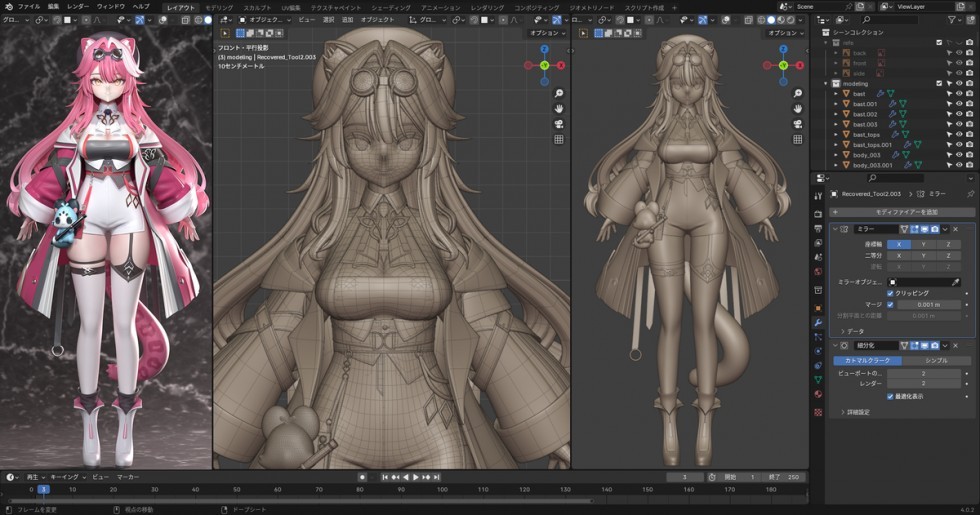
Task: Uncheck the modeling collection checkbox
Action: 941,83
